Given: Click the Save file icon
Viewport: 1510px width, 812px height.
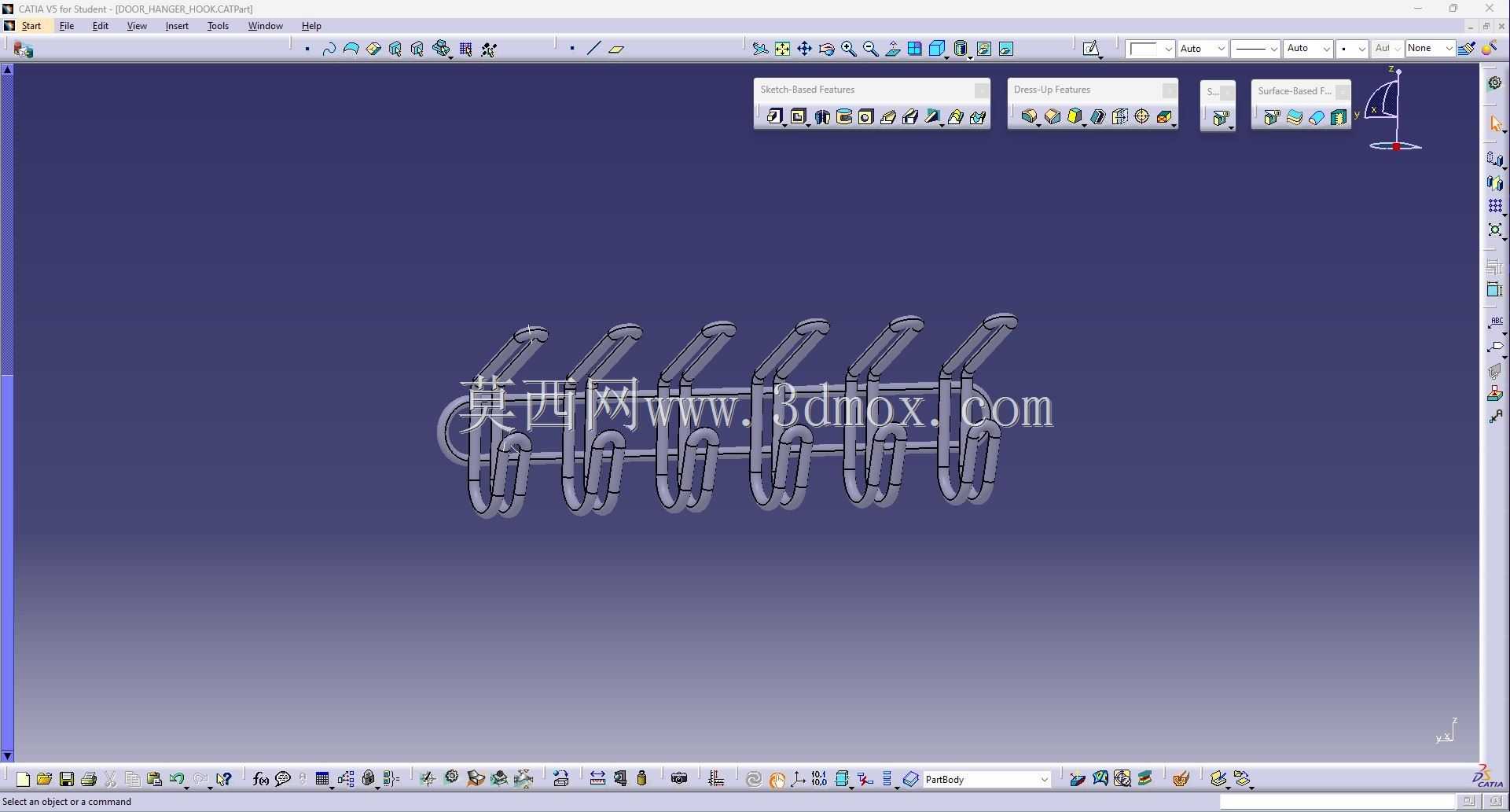Looking at the screenshot, I should point(67,779).
